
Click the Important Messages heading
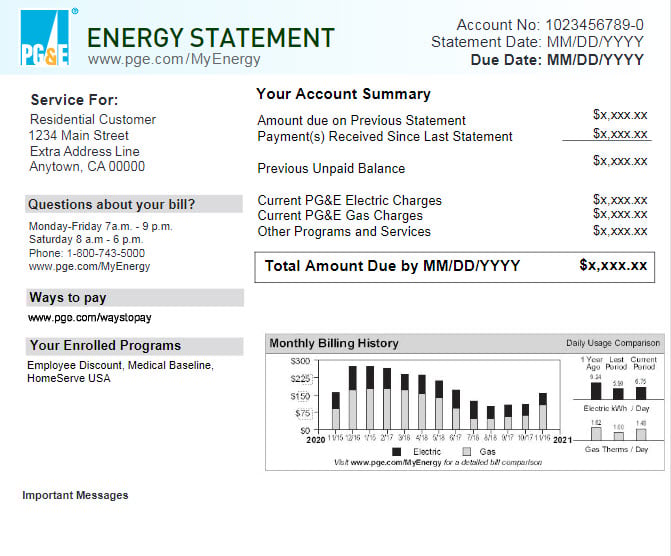pyautogui.click(x=75, y=495)
